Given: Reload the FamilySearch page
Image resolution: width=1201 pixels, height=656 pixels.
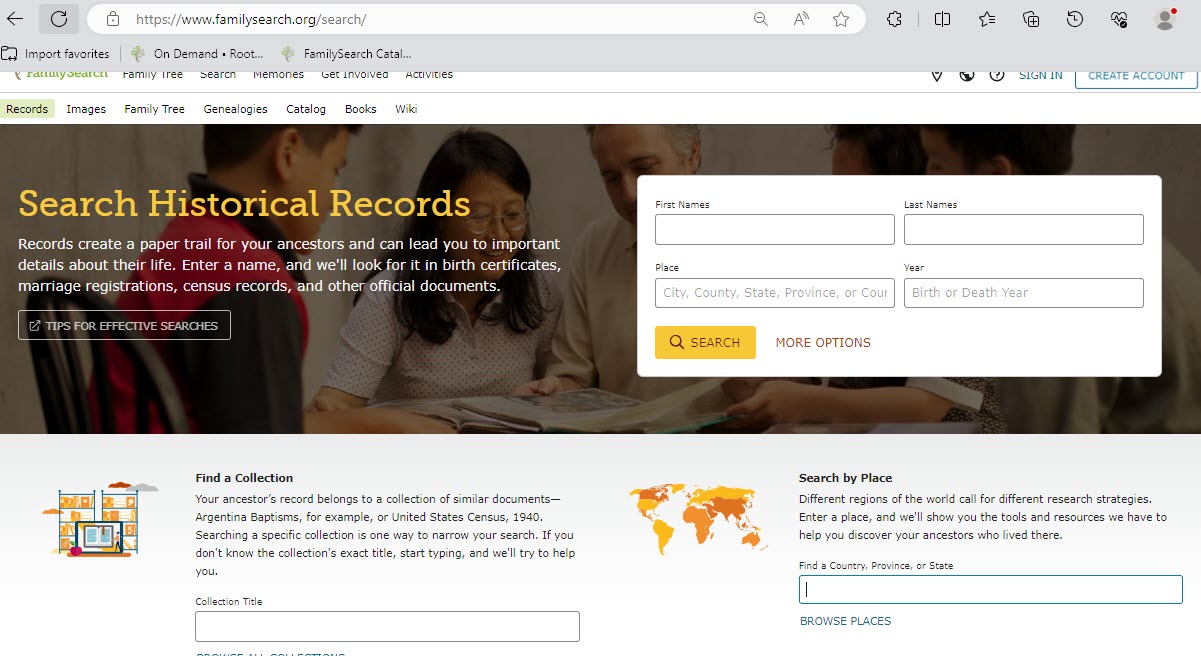Looking at the screenshot, I should 59,19.
